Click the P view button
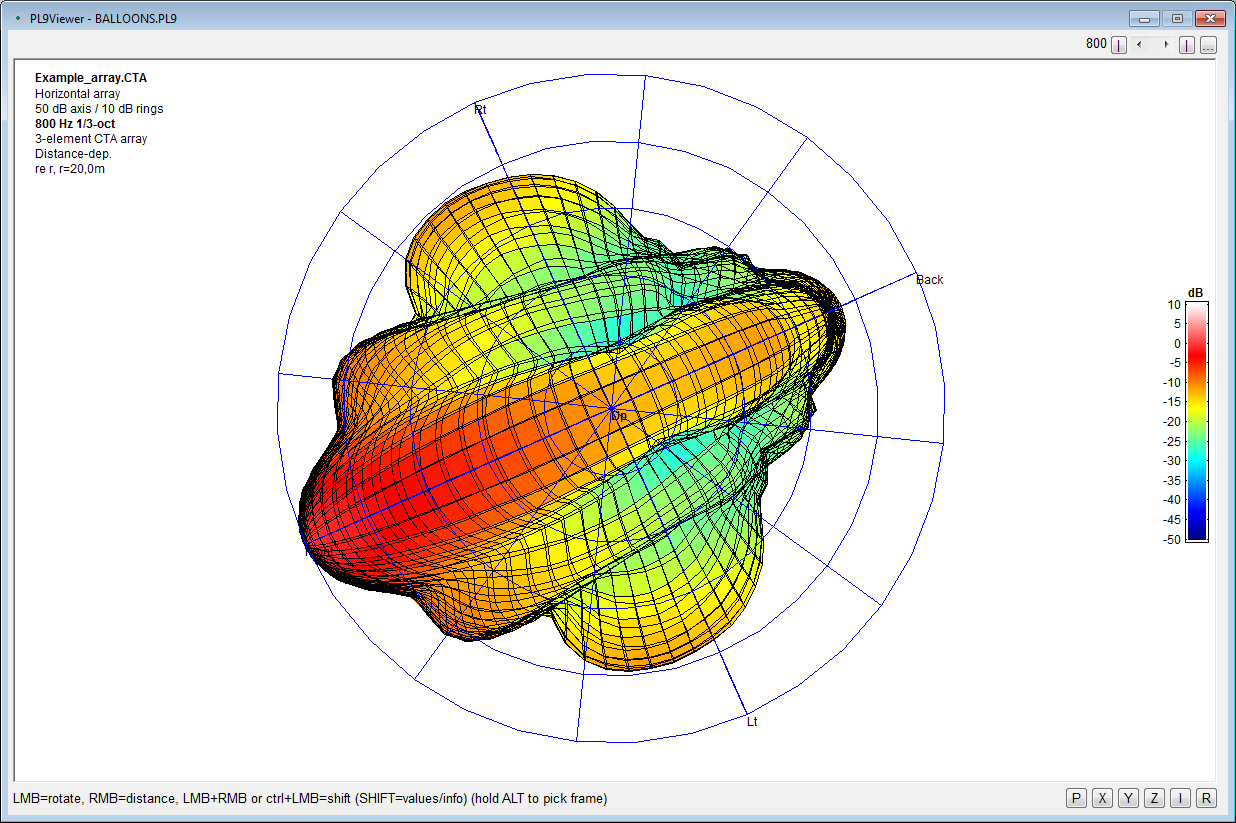The height and width of the screenshot is (823, 1236). pos(1076,798)
